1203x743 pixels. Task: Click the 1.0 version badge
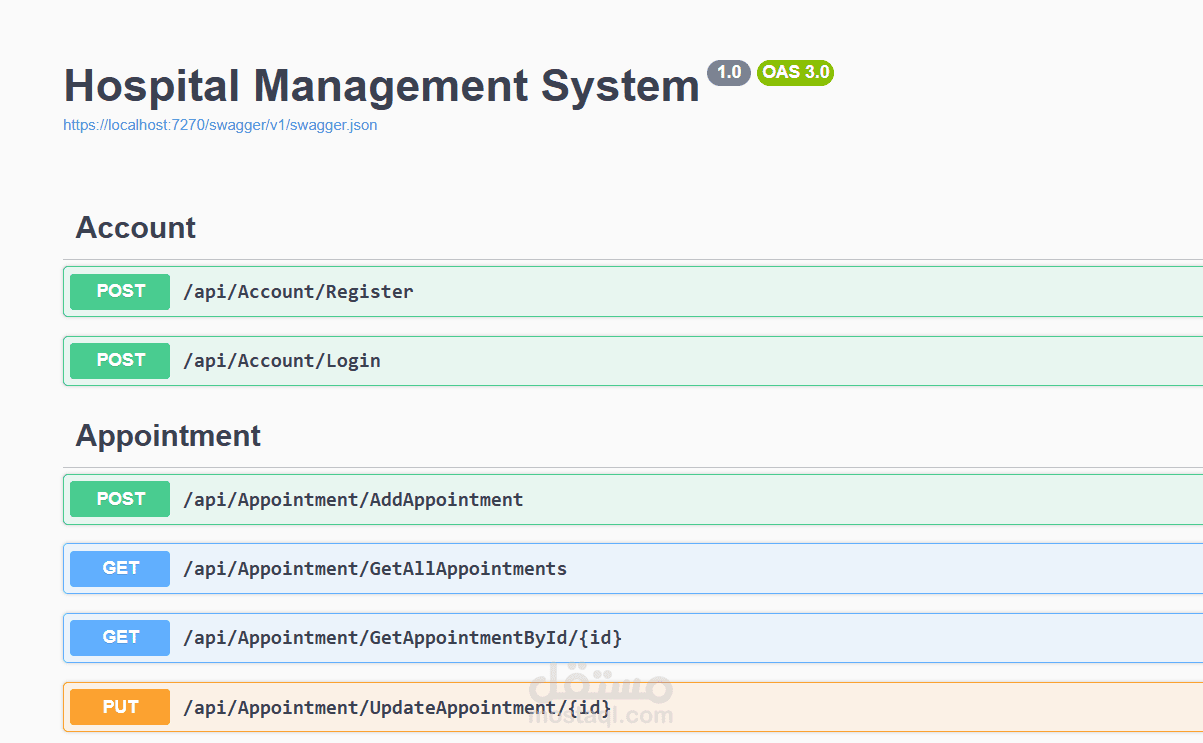728,72
